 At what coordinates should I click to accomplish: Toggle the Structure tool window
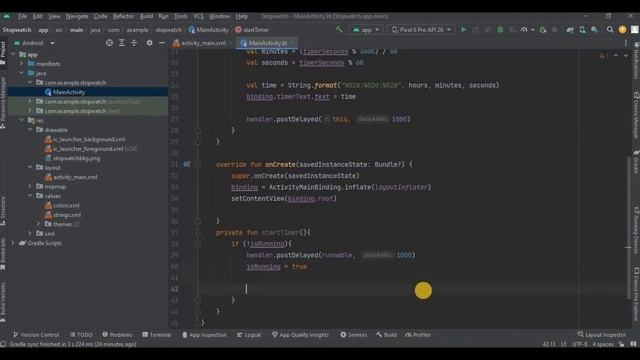click(3, 211)
